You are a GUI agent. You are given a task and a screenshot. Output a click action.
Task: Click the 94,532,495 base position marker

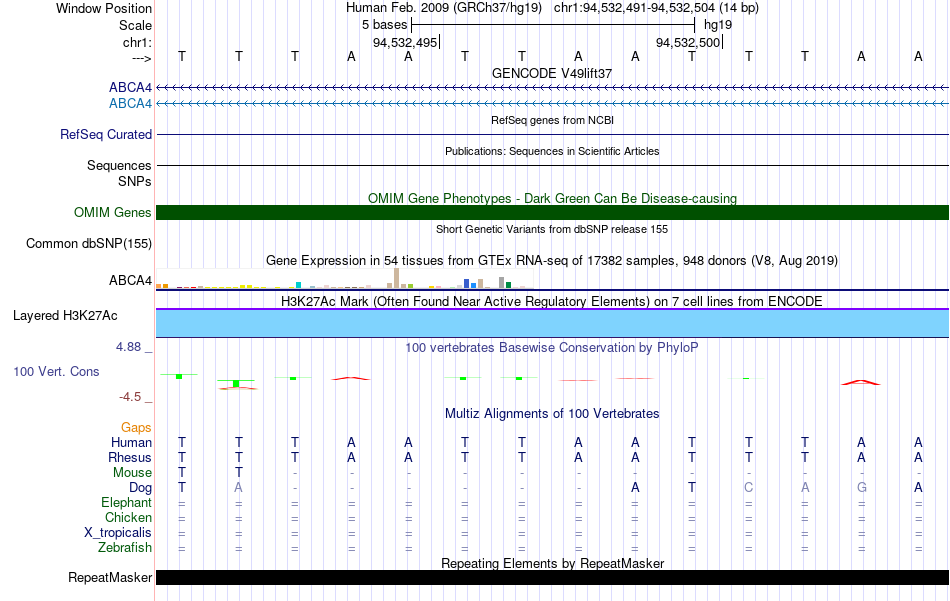point(405,42)
